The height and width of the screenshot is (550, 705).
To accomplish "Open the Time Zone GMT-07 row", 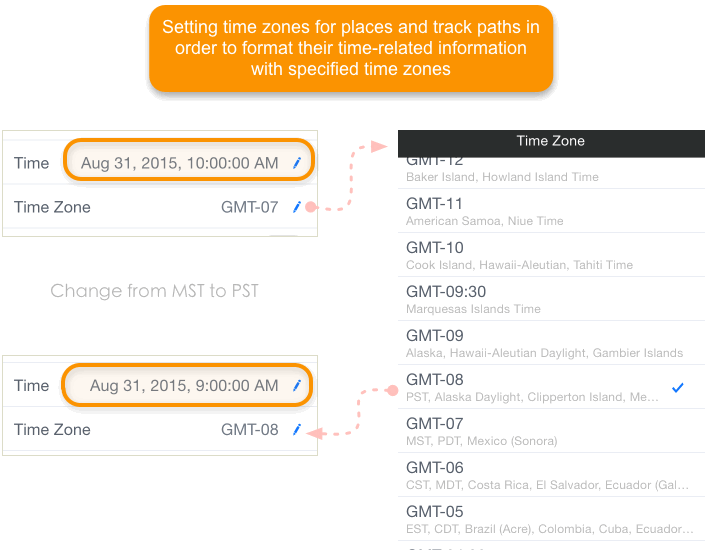I will (160, 207).
